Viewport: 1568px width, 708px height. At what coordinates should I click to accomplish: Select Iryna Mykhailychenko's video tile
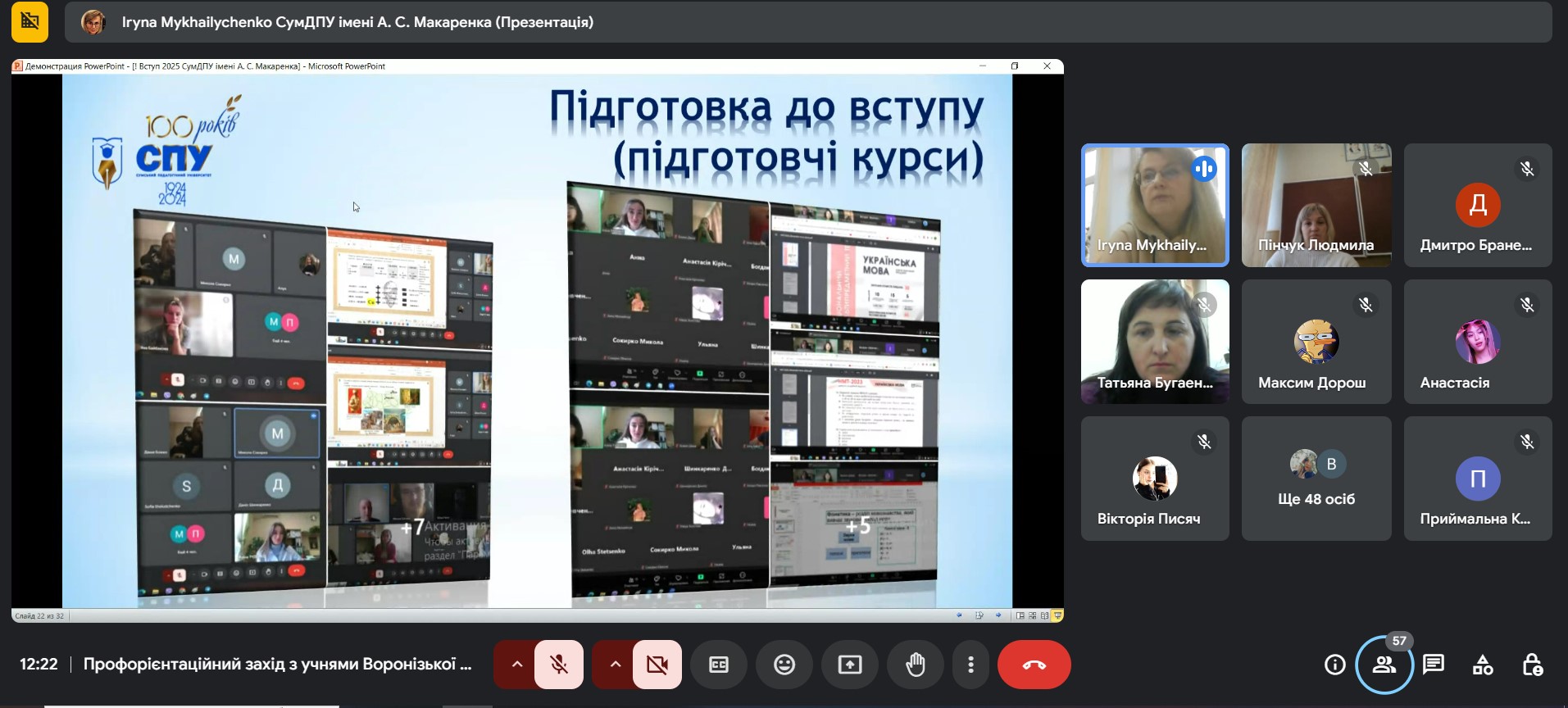[x=1154, y=205]
